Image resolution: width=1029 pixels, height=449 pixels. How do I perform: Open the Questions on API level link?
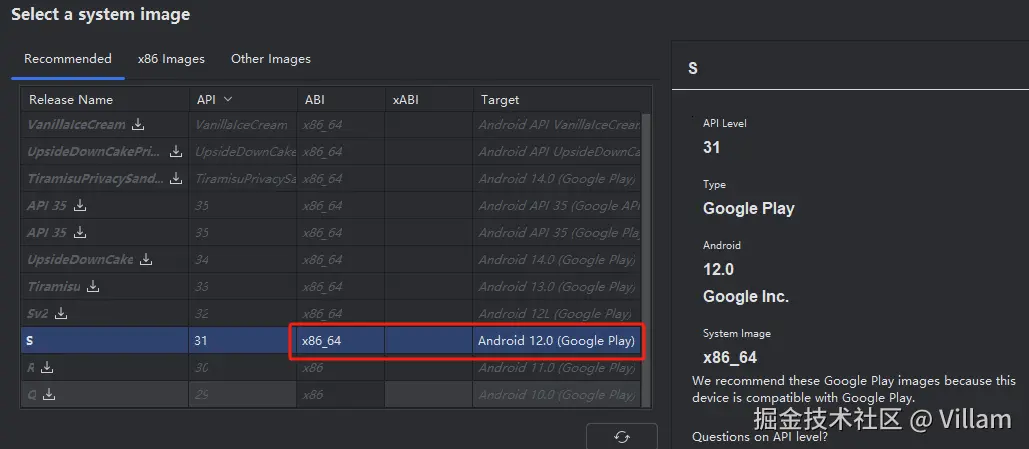click(759, 437)
